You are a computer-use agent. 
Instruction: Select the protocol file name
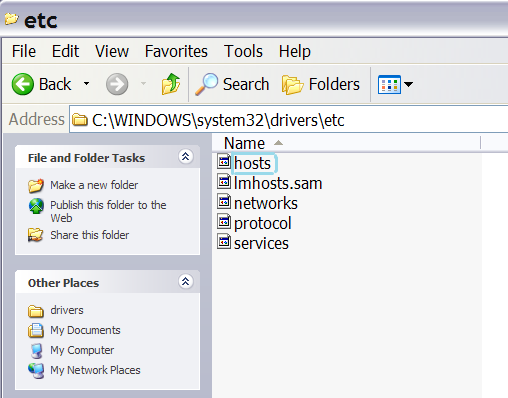click(263, 224)
